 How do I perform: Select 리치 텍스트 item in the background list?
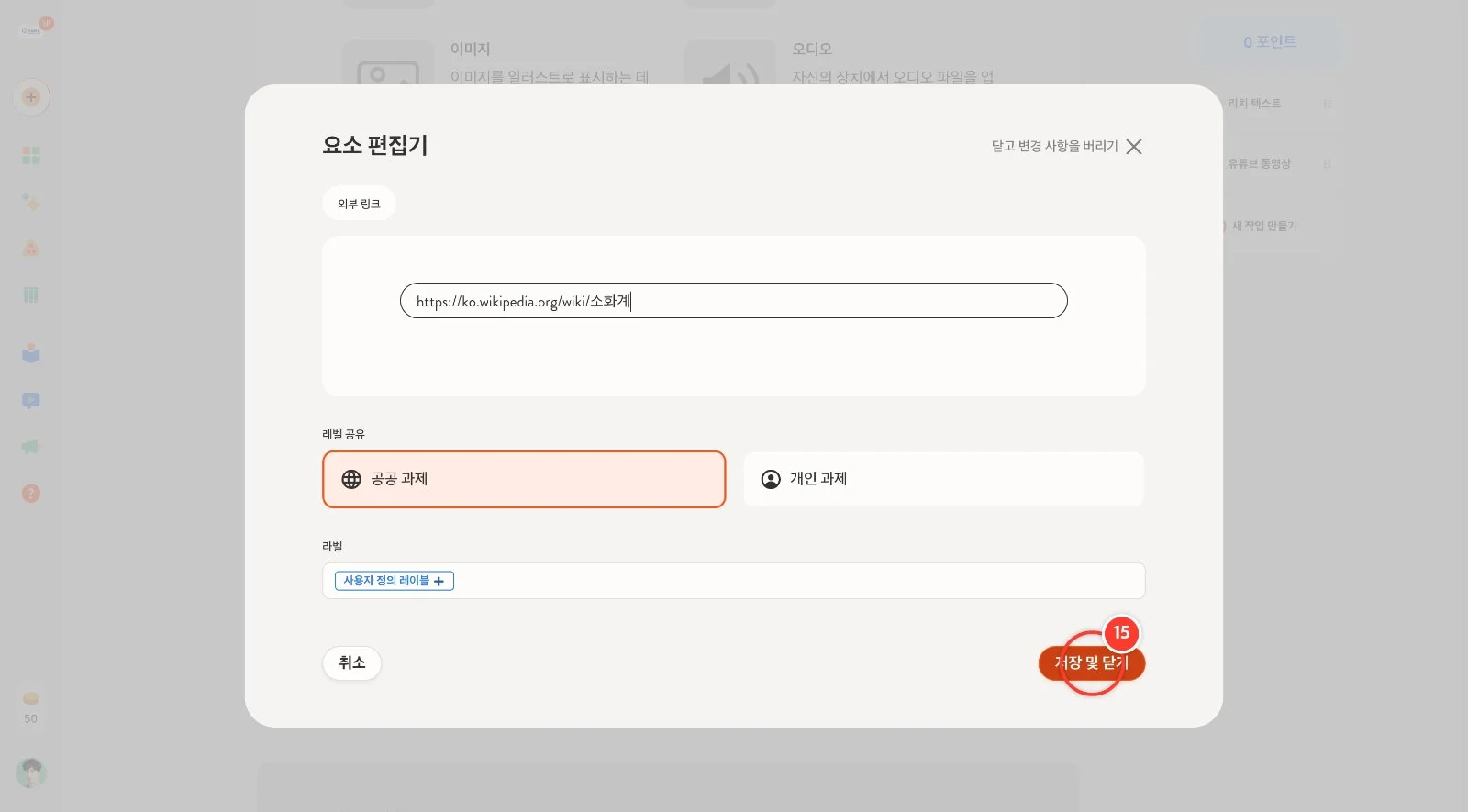coord(1254,104)
